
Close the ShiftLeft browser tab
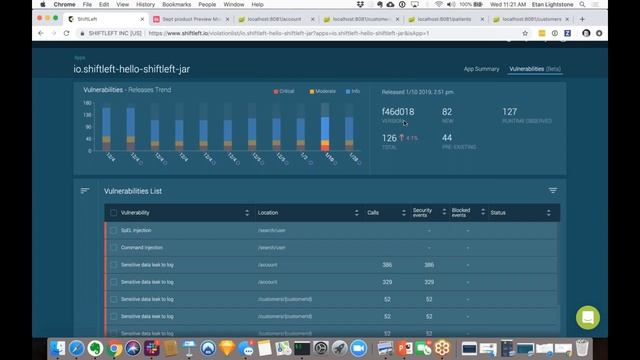(x=142, y=19)
